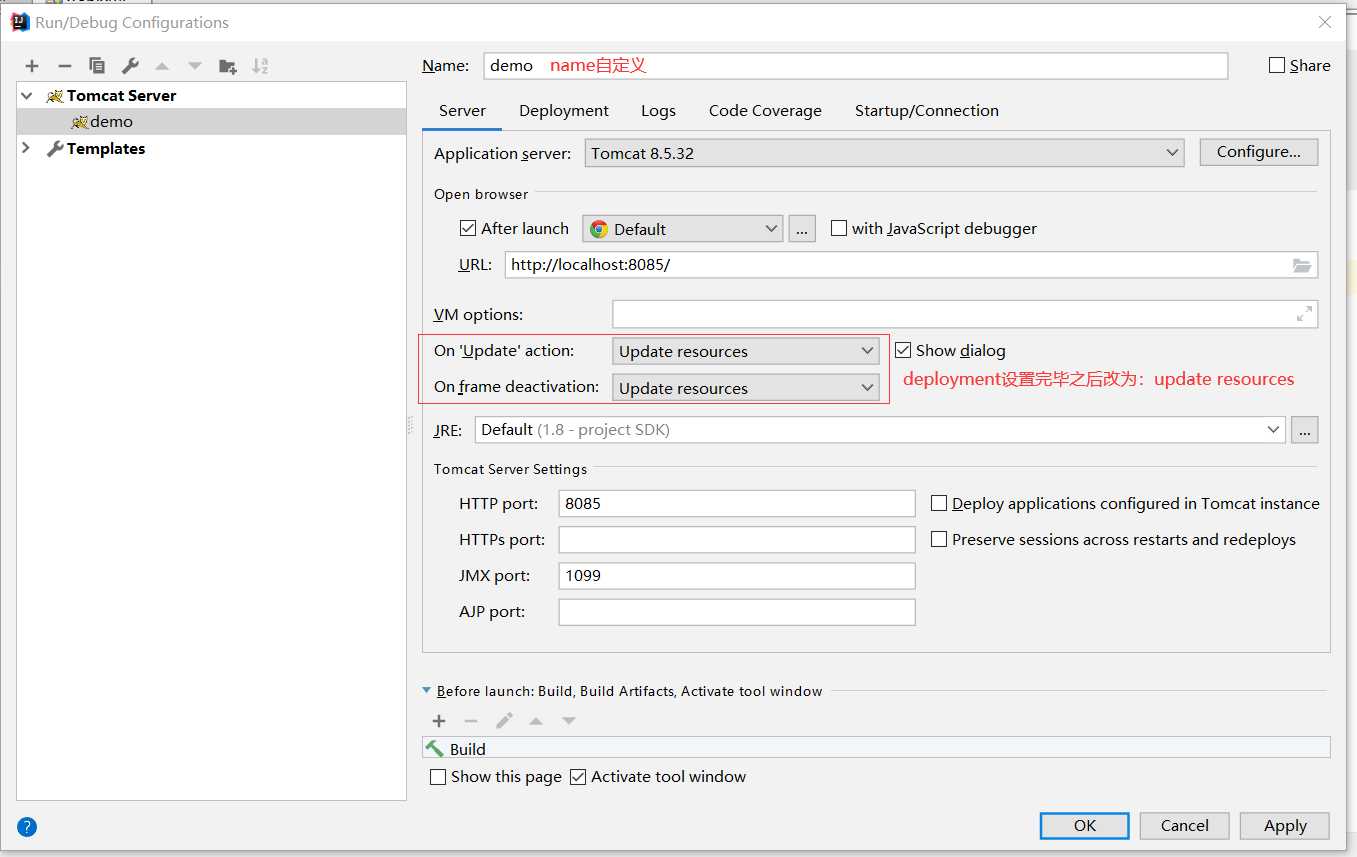This screenshot has height=857, width=1357.
Task: Open the On 'Update' action dropdown
Action: [746, 351]
